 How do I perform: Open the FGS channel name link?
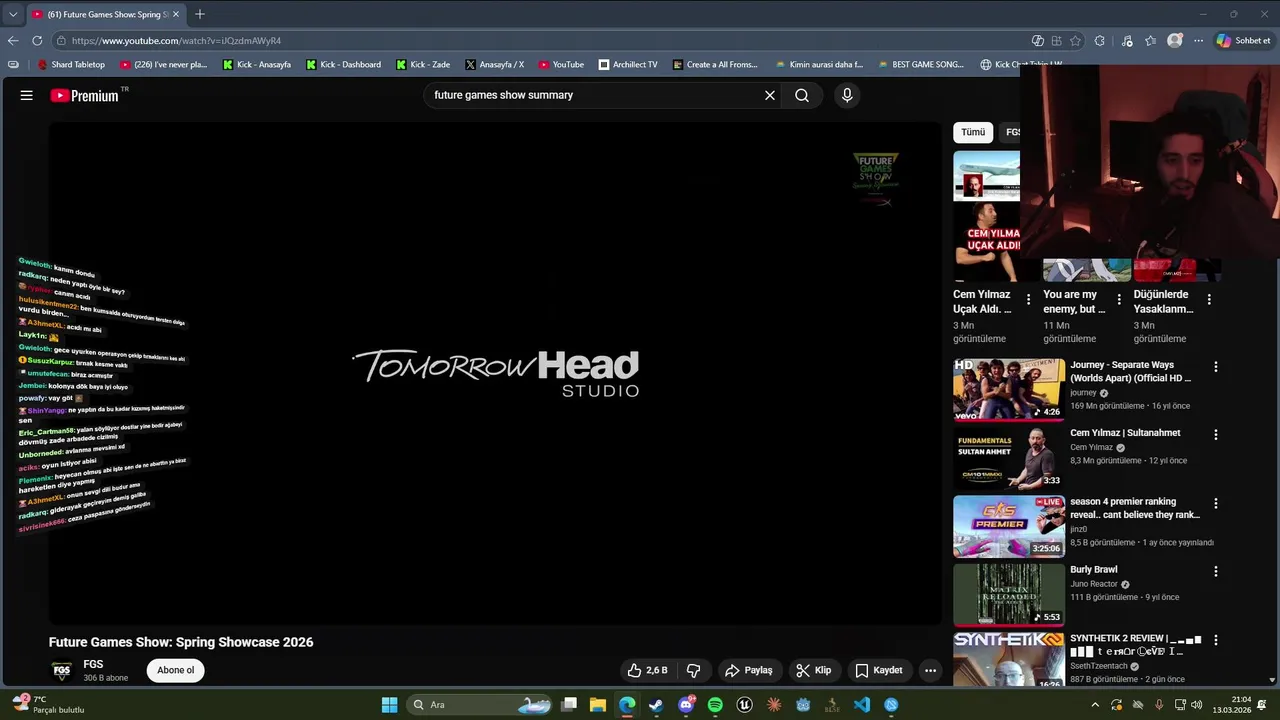point(93,664)
